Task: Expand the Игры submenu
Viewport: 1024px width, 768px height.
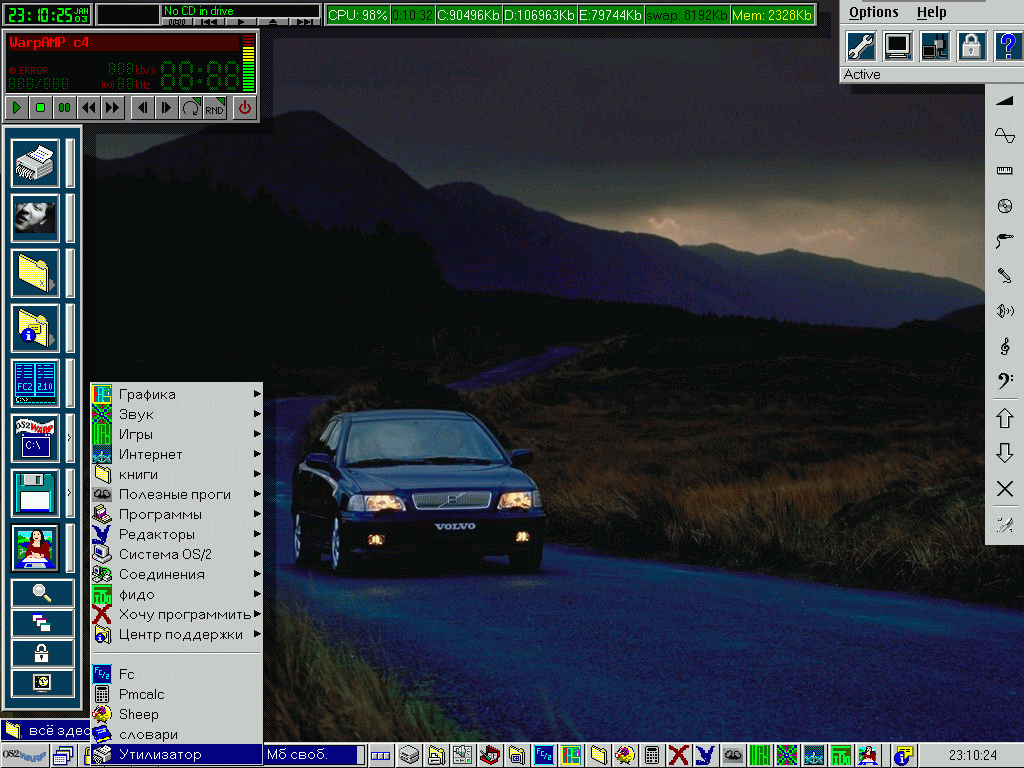Action: [176, 434]
